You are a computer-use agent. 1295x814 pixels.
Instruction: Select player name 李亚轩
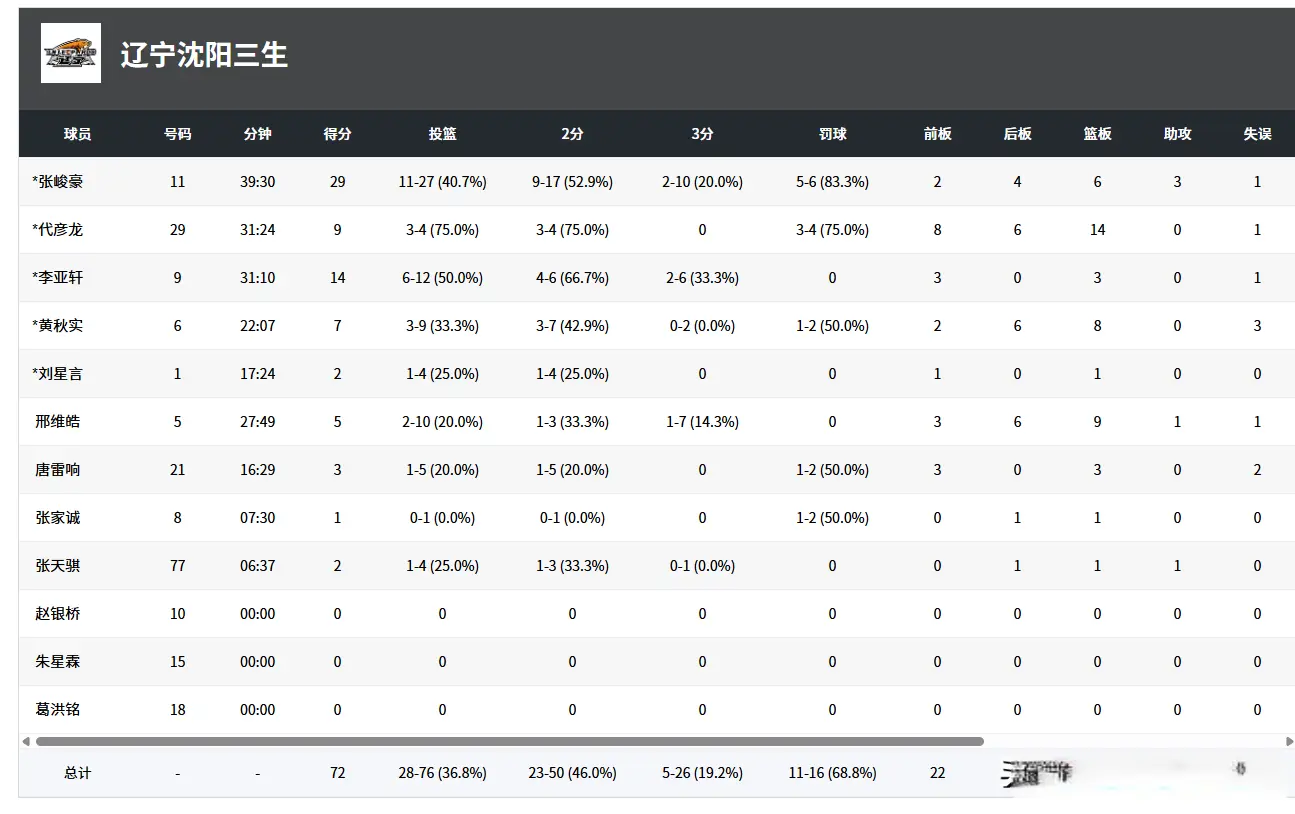click(x=60, y=278)
